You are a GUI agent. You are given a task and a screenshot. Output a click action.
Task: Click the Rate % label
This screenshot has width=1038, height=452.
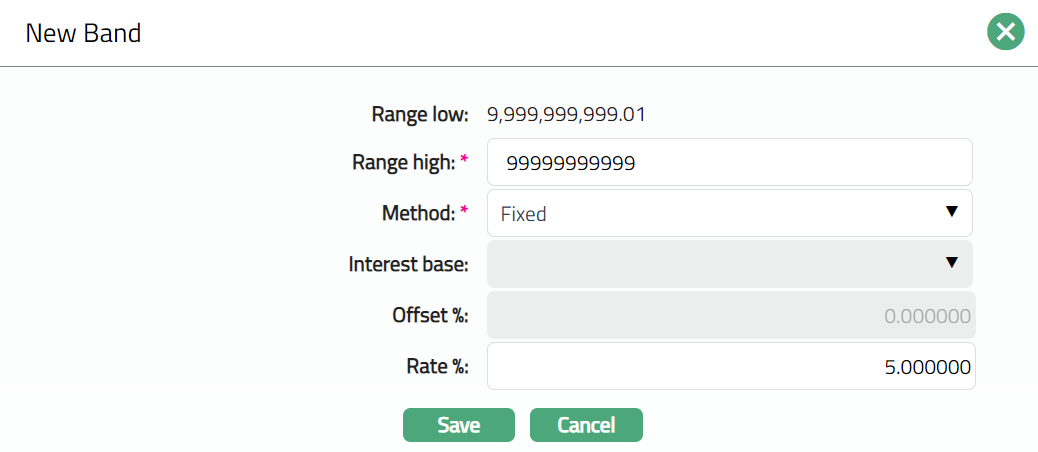pos(436,367)
